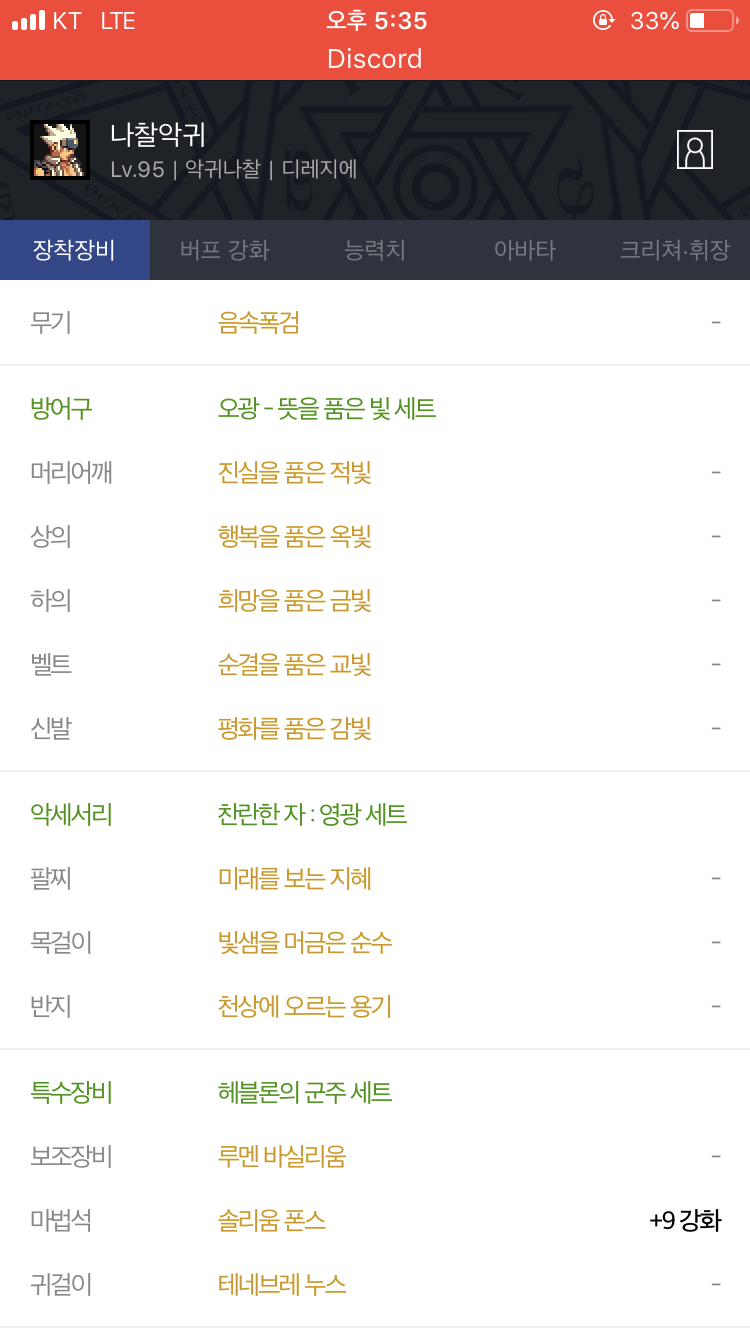Tap the 오광 - 뜻을 품은 빛 세트 name
This screenshot has width=750, height=1334.
[327, 408]
